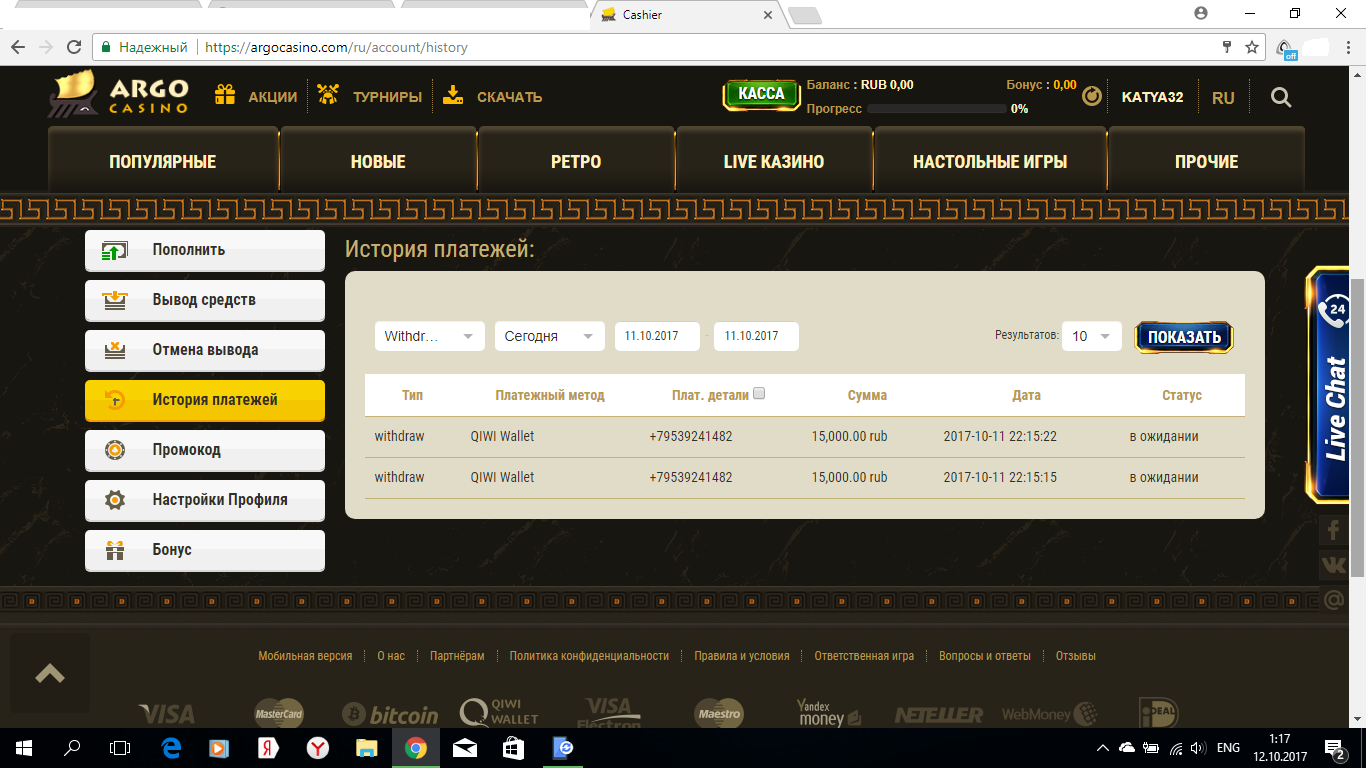The width and height of the screenshot is (1366, 768).
Task: Expand the Сегодня period dropdown
Action: pyautogui.click(x=550, y=337)
